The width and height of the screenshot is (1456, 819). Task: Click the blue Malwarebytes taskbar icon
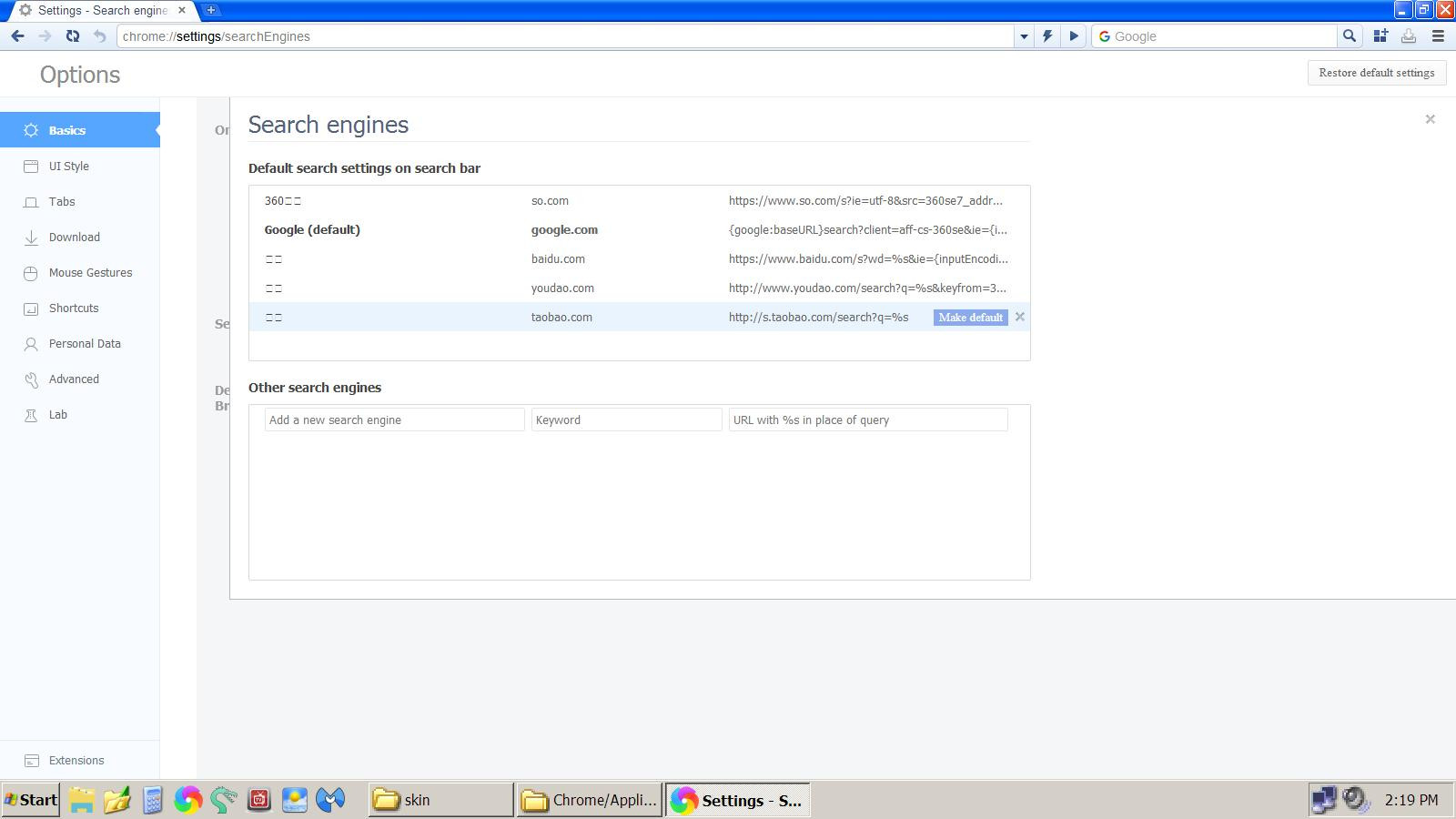click(330, 800)
